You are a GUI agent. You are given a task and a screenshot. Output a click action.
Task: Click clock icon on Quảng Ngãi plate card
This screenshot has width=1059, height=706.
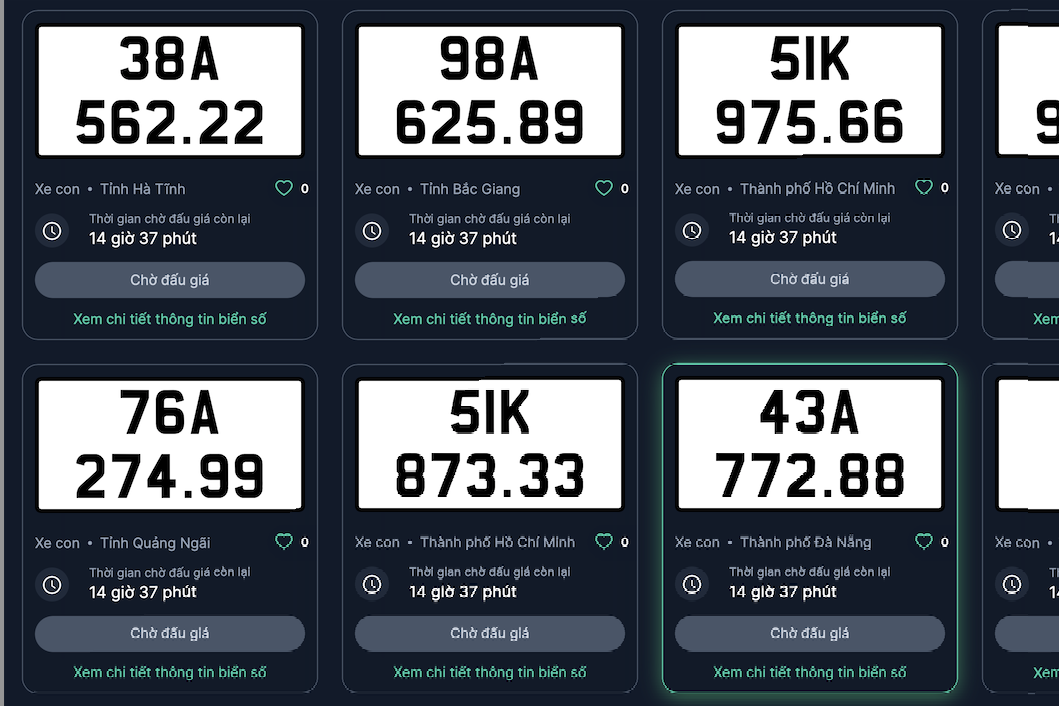pos(52,584)
